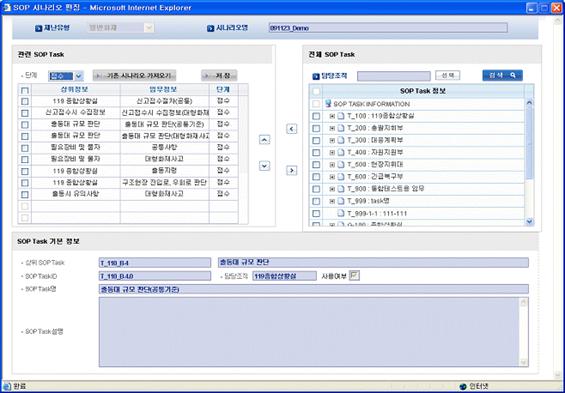
Task: Select the SOP TASK INFORMATION root label
Action: [372, 104]
